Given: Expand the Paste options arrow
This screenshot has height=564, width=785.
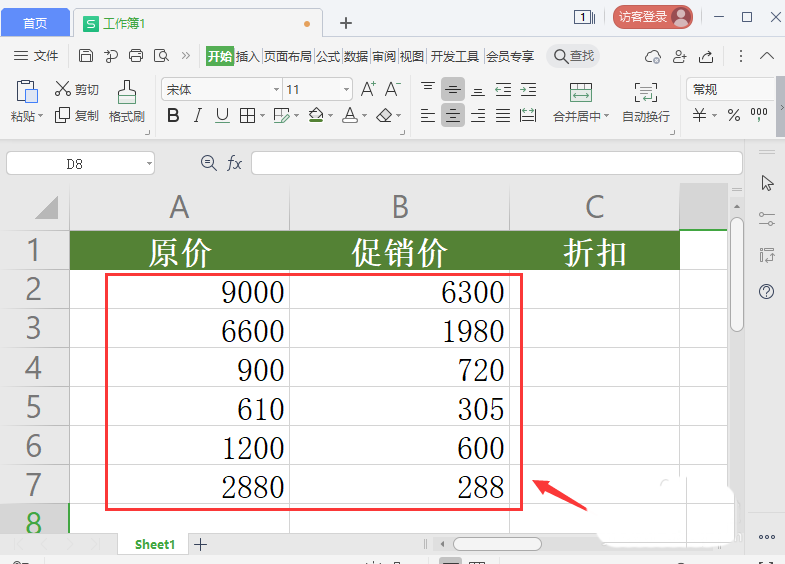Looking at the screenshot, I should coord(41,116).
